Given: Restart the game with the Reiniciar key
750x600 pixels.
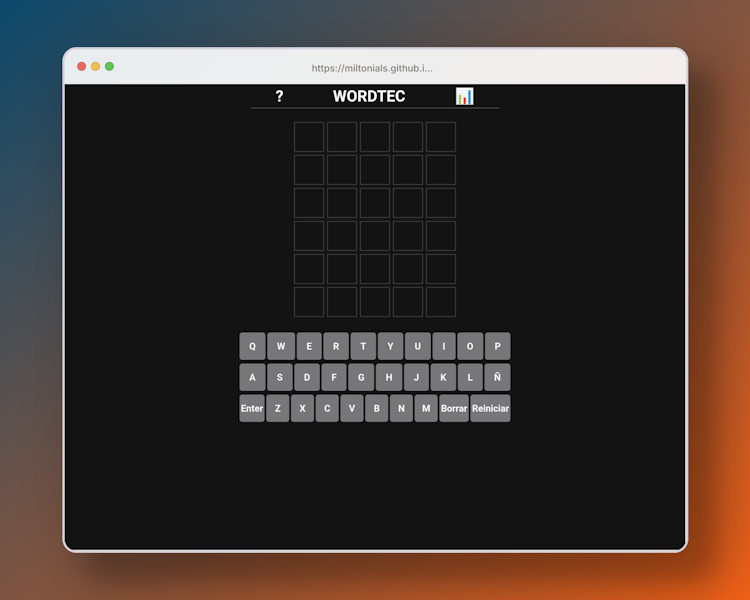Looking at the screenshot, I should 490,408.
